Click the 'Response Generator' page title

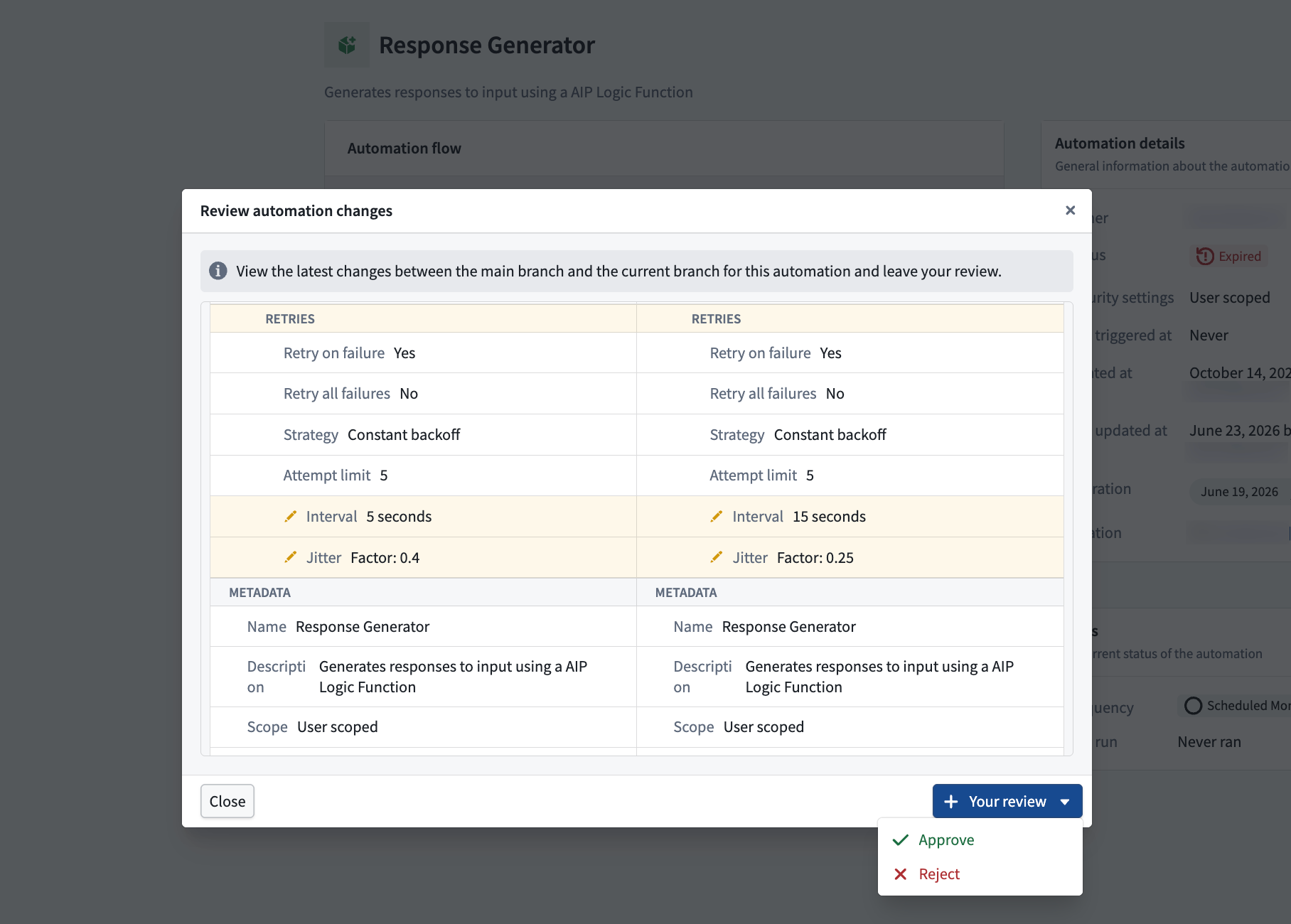(487, 45)
